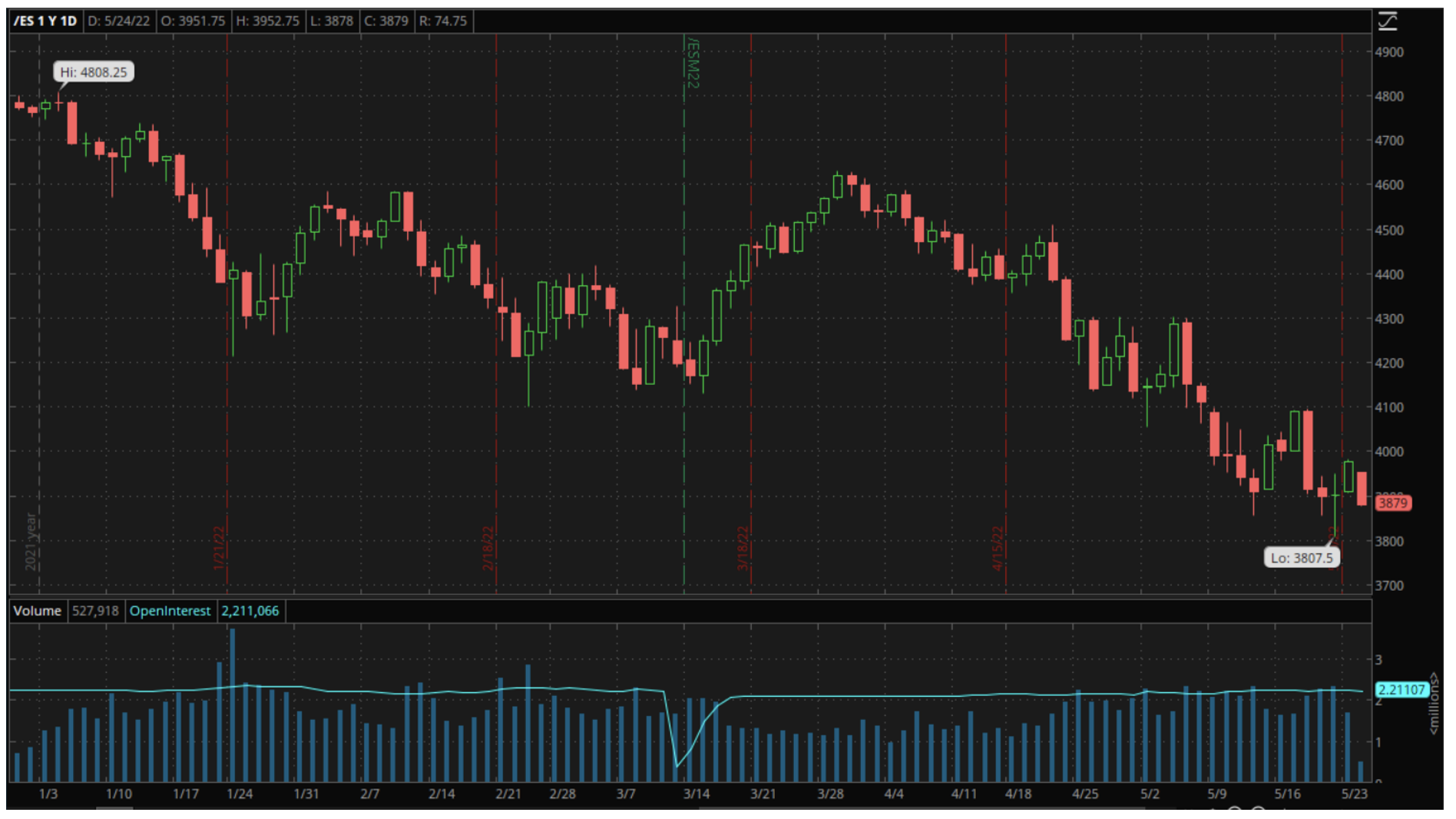Click the 4/11 date axis label

tap(964, 794)
